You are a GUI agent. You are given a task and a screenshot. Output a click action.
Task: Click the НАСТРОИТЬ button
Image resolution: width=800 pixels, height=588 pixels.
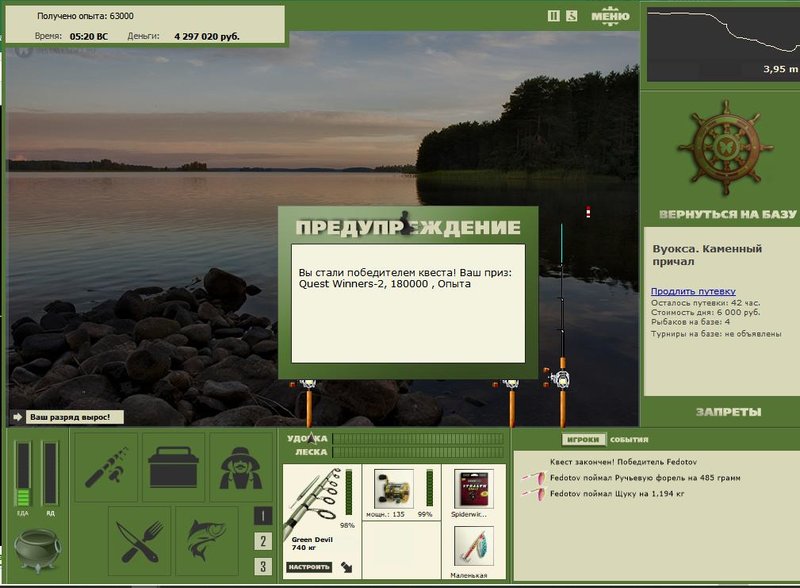point(309,567)
